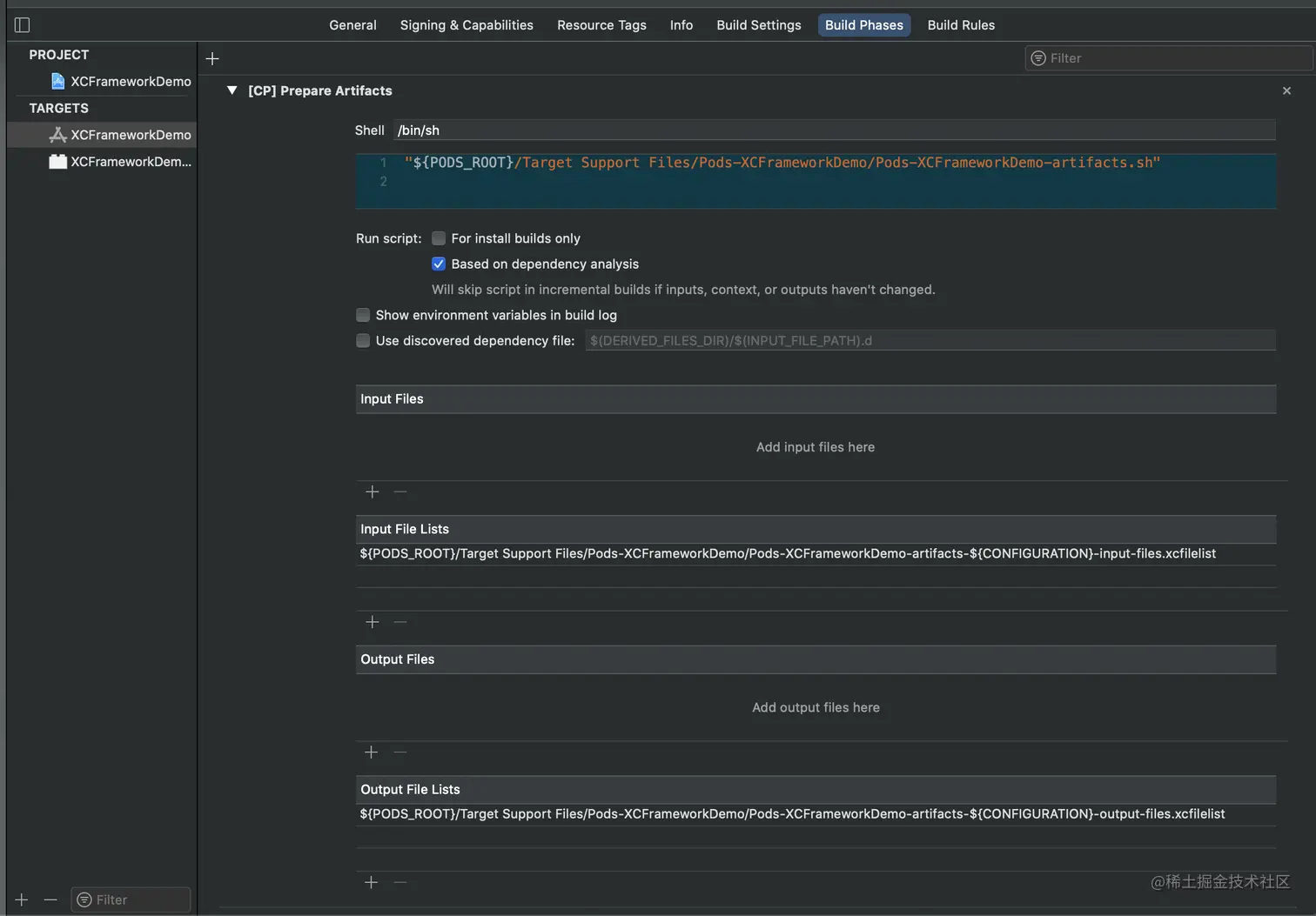Viewport: 1316px width, 916px height.
Task: Open the Build Settings tab
Action: point(759,25)
